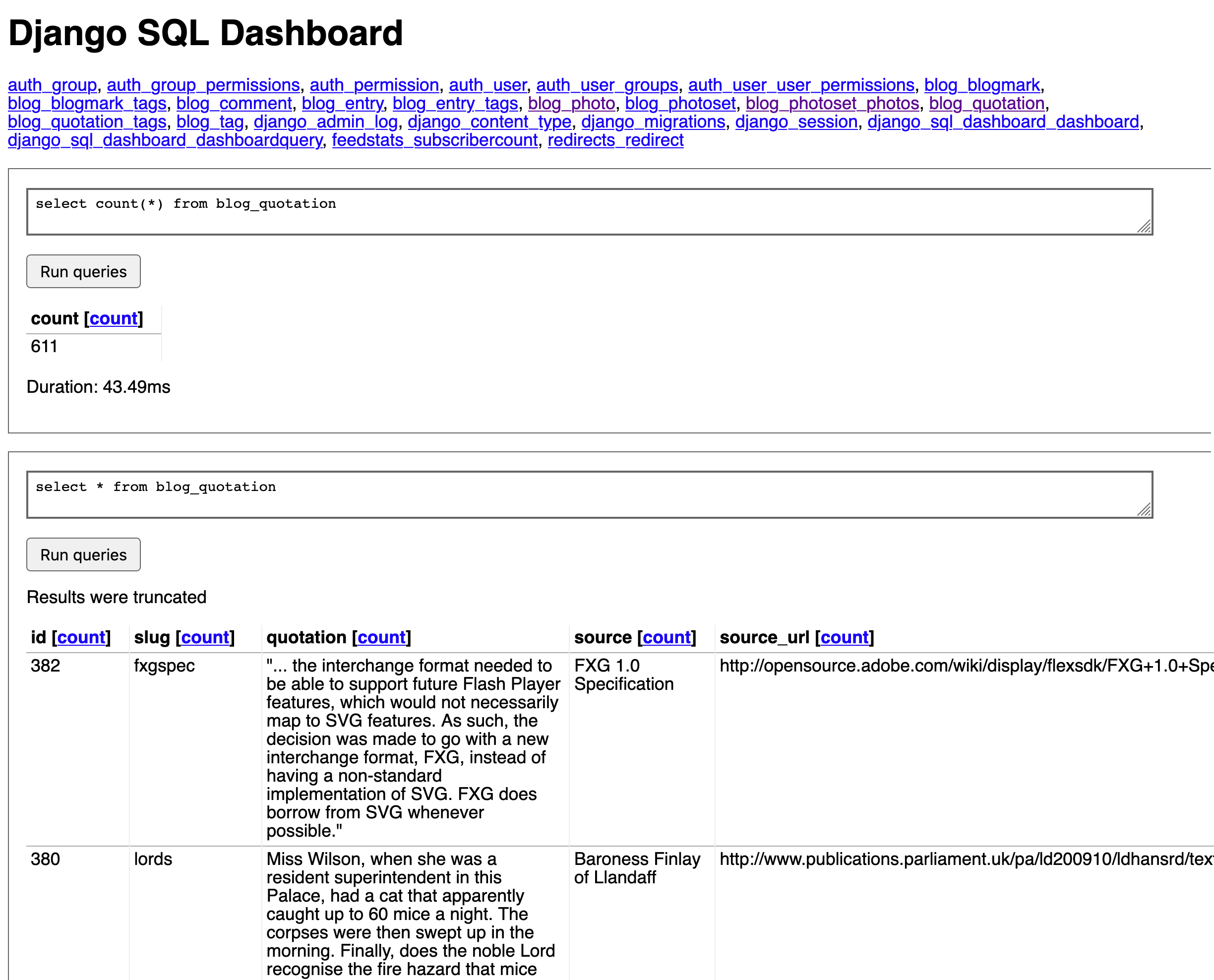This screenshot has width=1214, height=980.
Task: Click the blog_tag table link
Action: pyautogui.click(x=210, y=122)
